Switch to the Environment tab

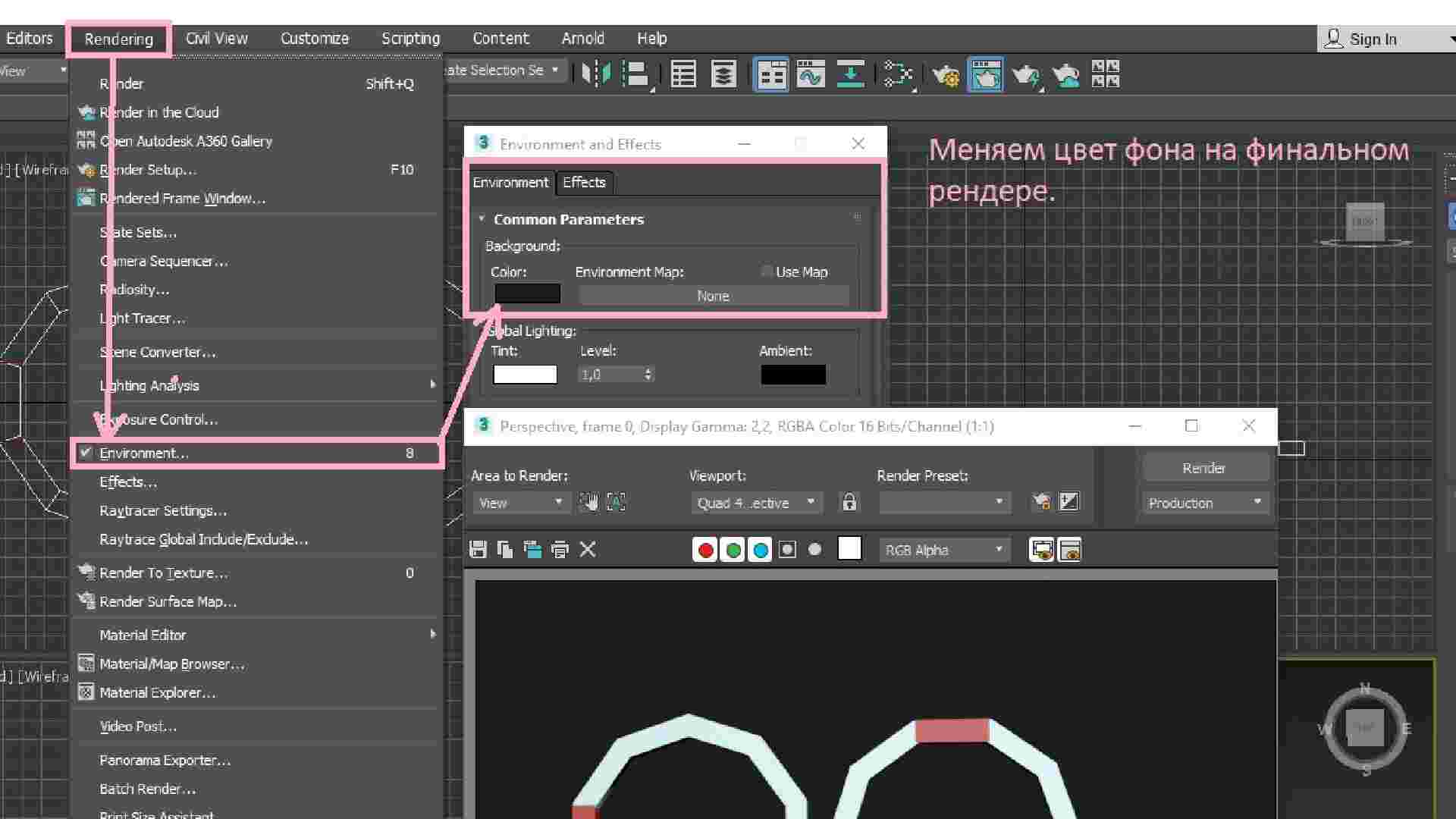(x=510, y=182)
